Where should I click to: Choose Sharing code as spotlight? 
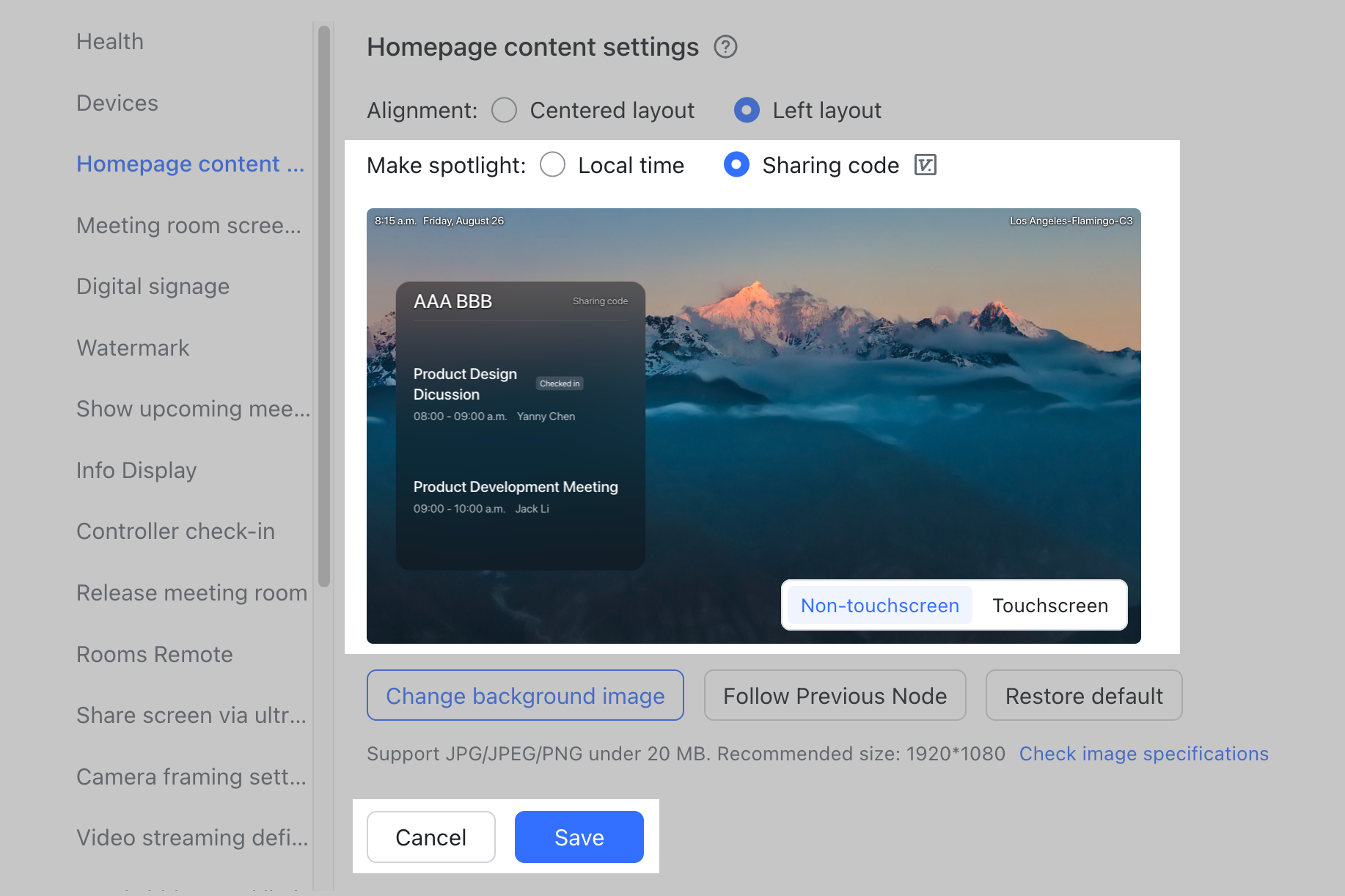736,165
